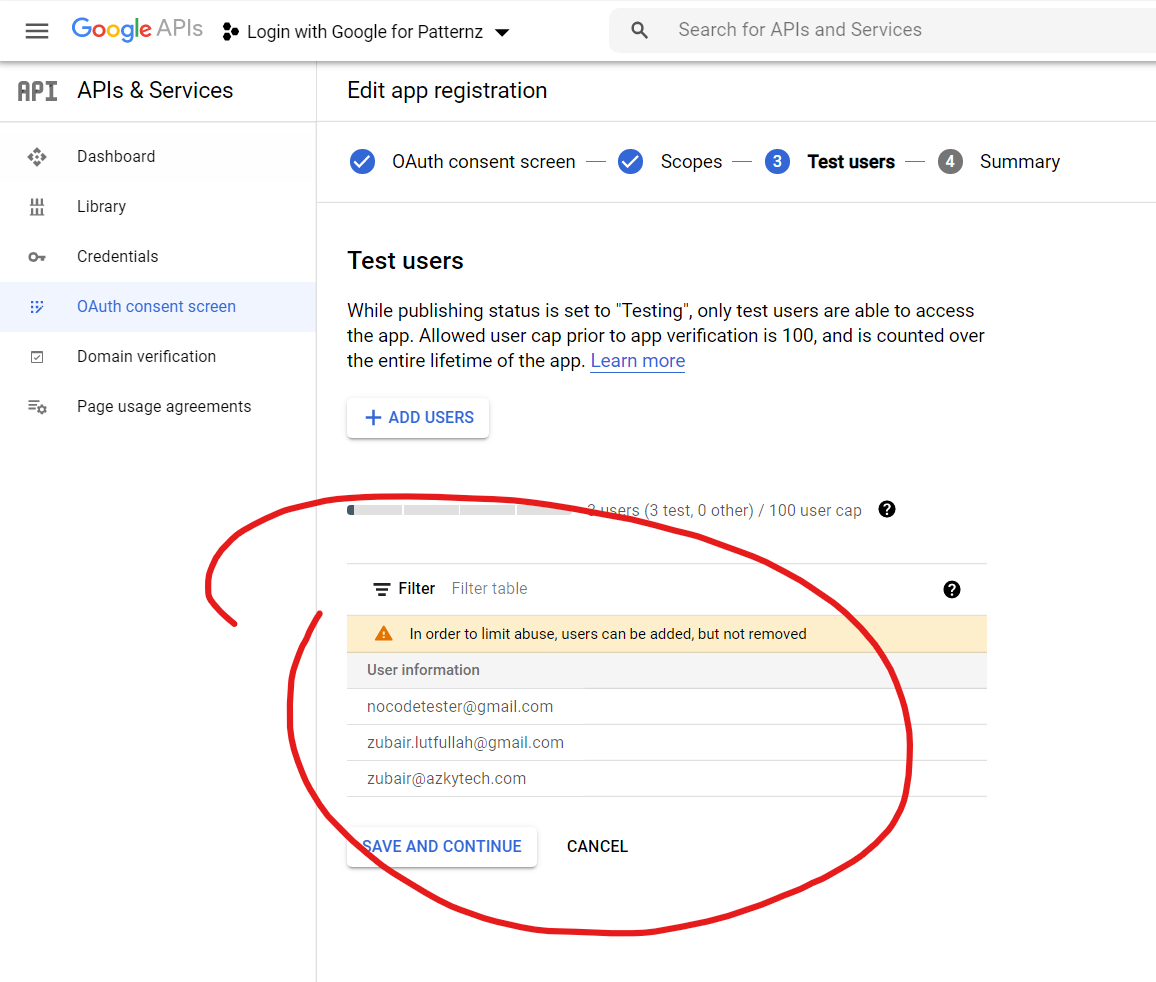Click the CANCEL button

click(x=597, y=847)
